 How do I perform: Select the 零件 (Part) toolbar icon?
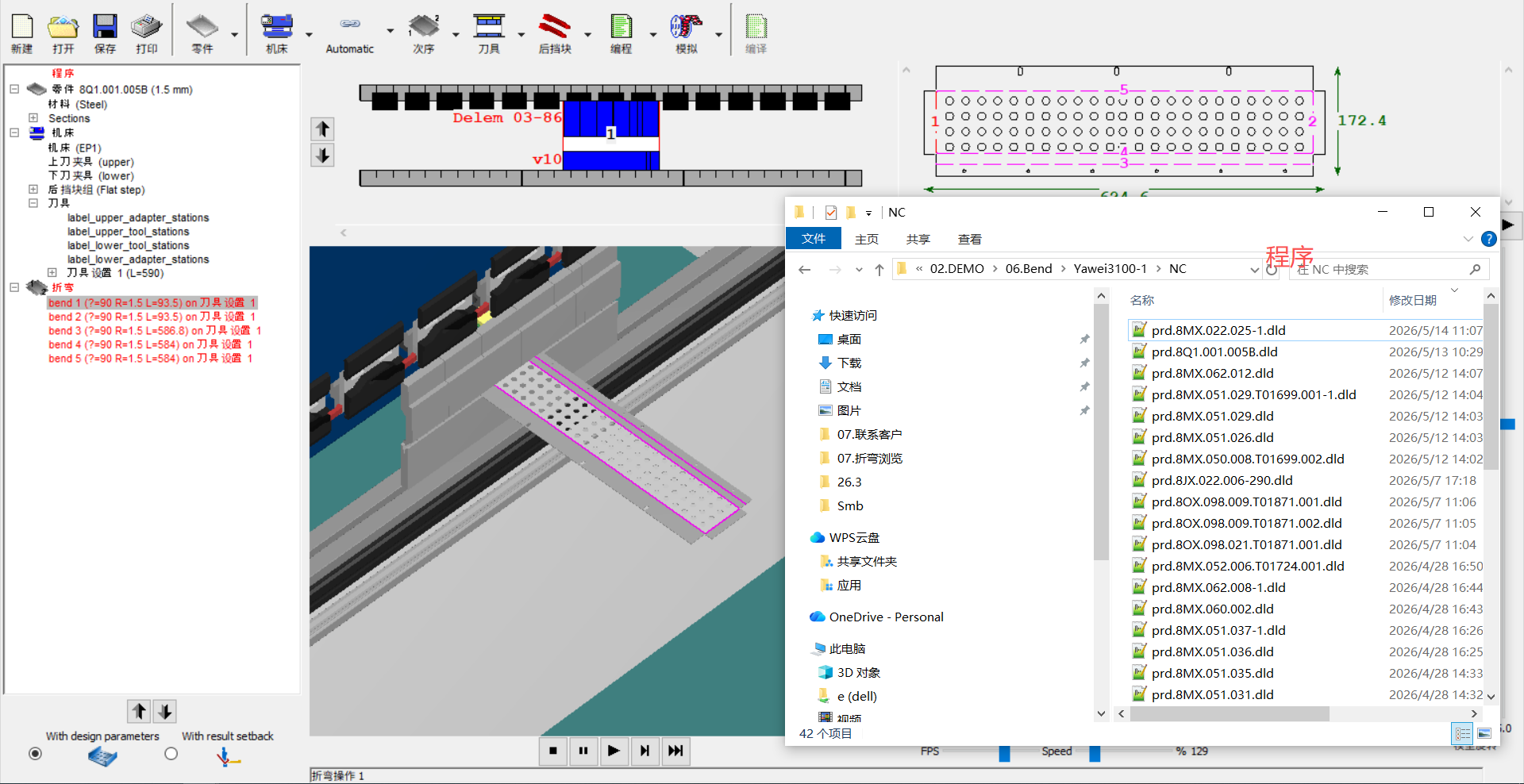(202, 27)
